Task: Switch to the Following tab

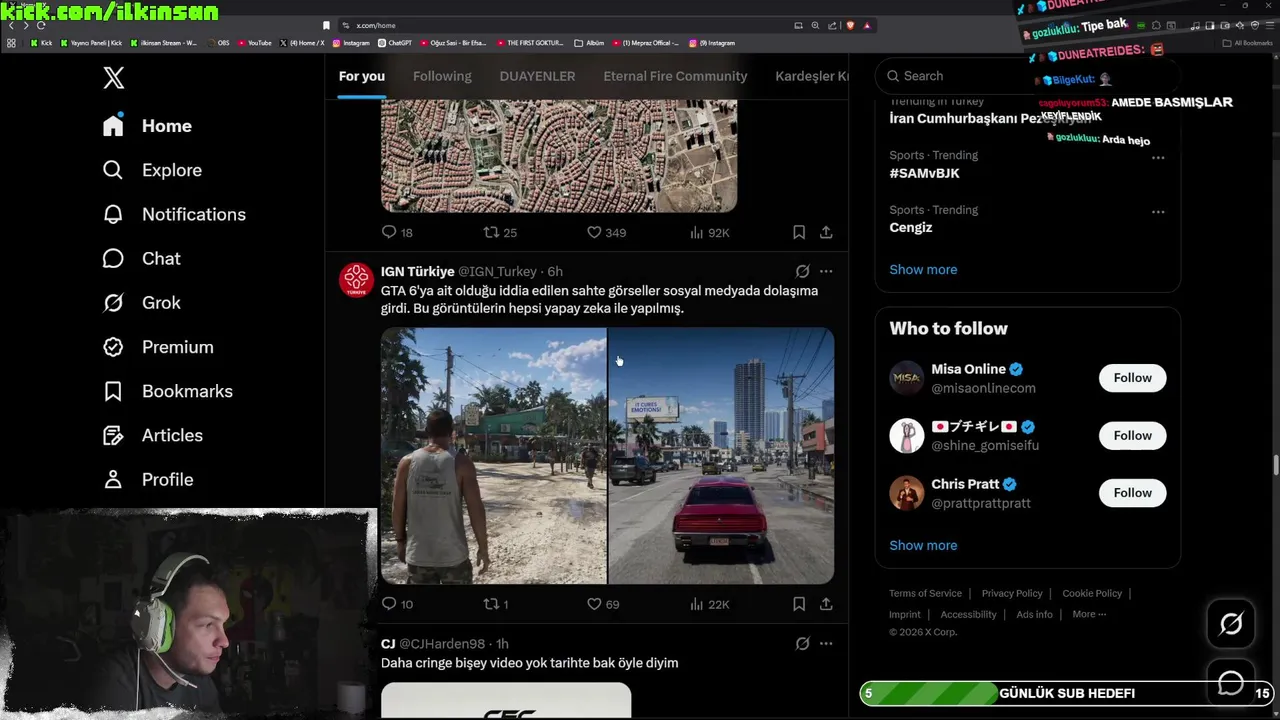Action: click(442, 76)
